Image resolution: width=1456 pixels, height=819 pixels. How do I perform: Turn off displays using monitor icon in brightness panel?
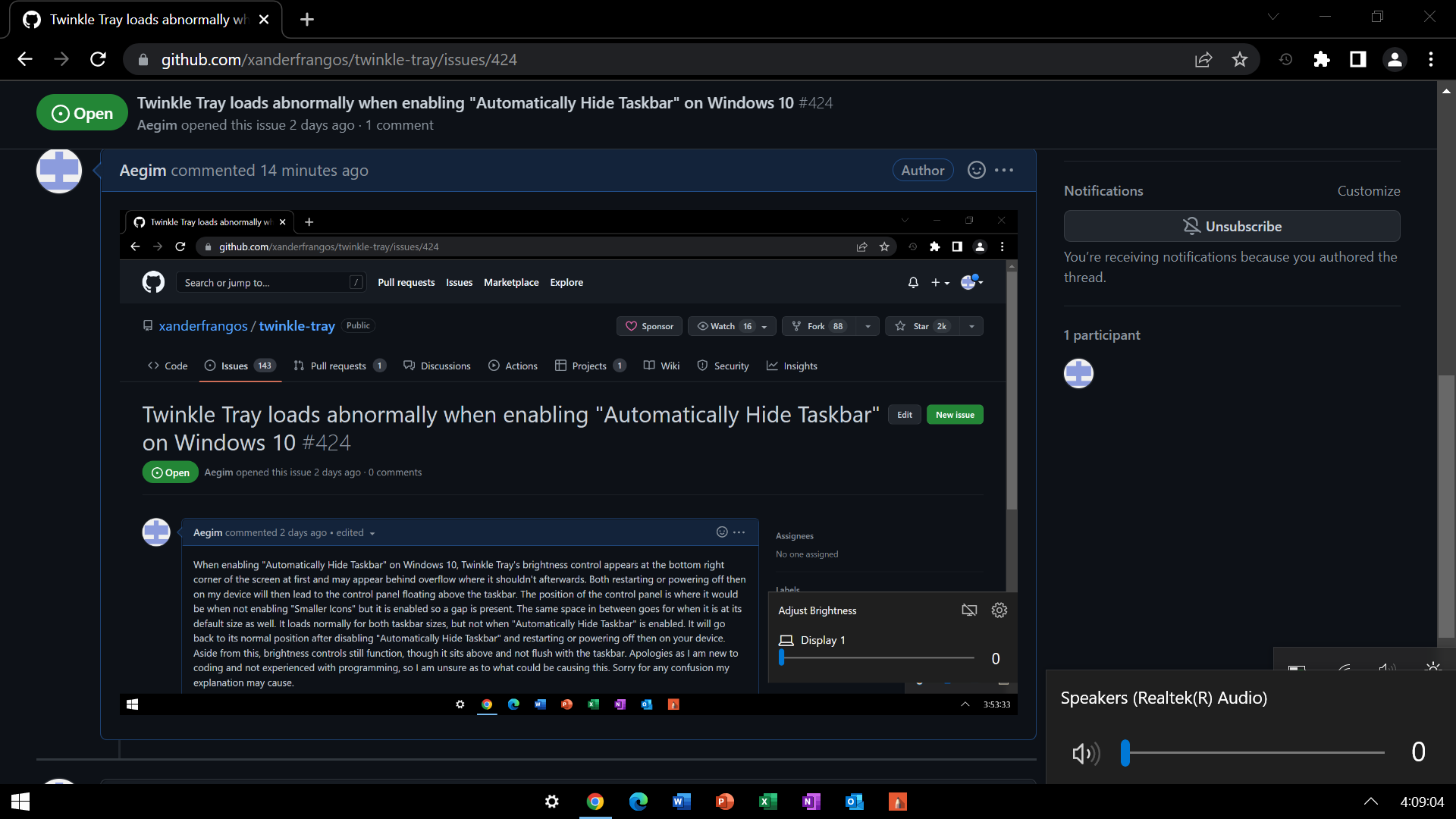click(968, 610)
